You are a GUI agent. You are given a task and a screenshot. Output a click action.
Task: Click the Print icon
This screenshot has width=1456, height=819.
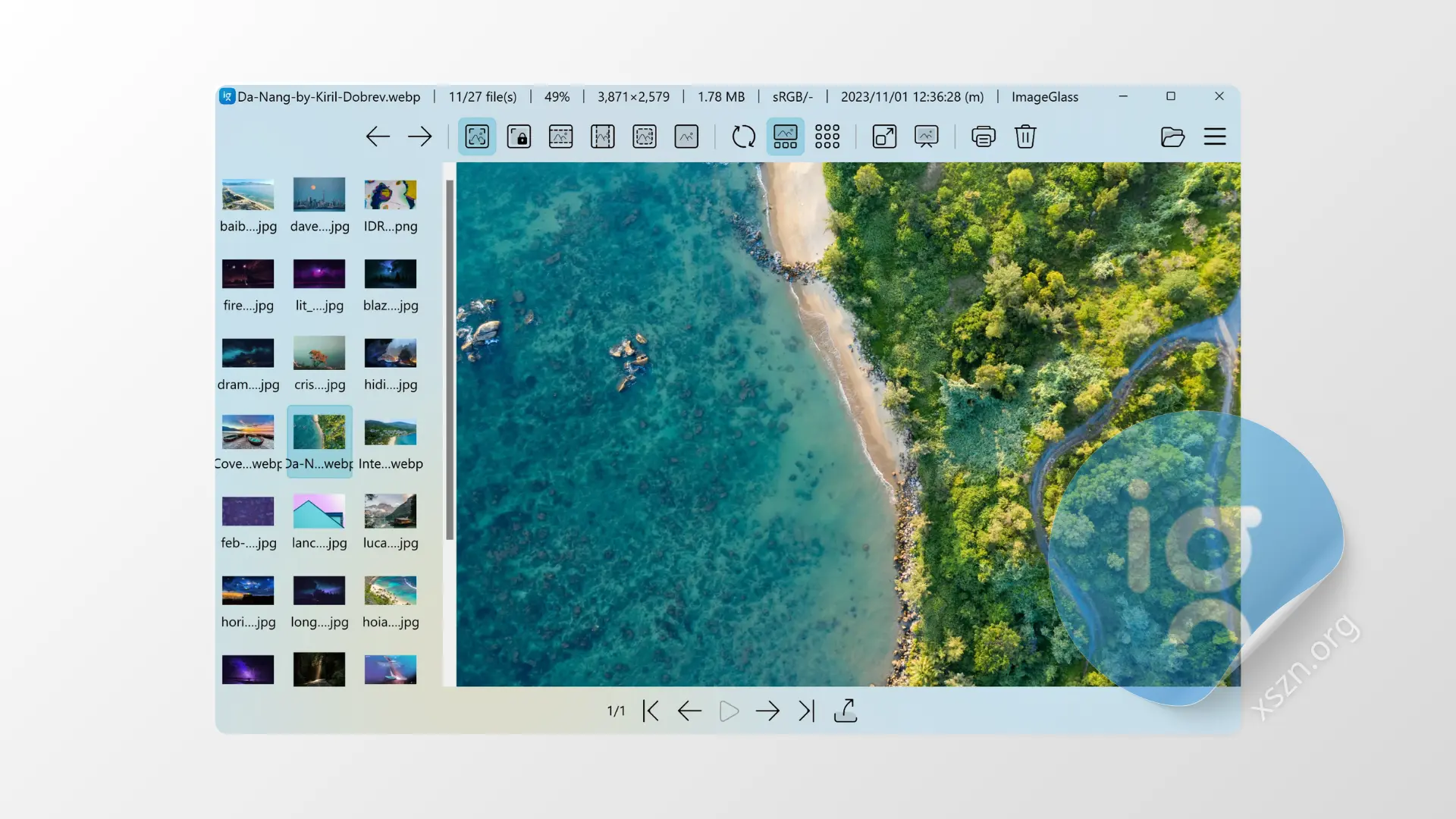tap(984, 136)
